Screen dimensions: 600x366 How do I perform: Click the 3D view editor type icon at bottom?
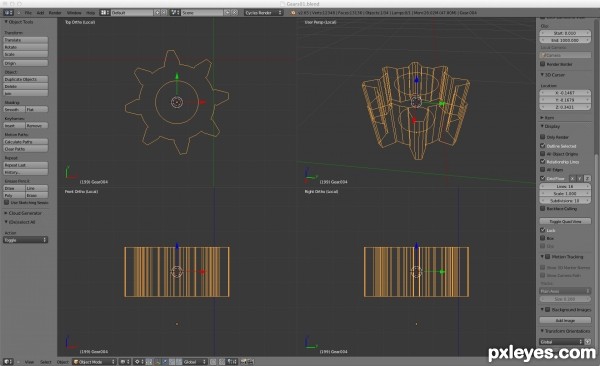(x=8, y=361)
